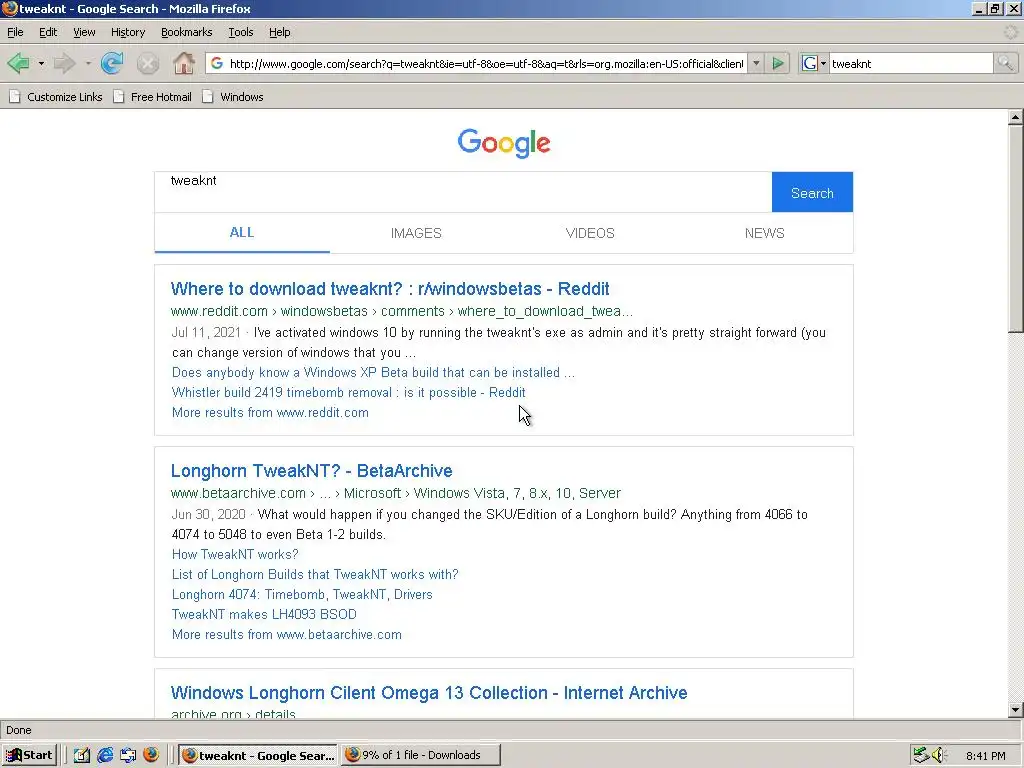The height and width of the screenshot is (768, 1024).
Task: Open 'Whistler build 2419 timebomb removal' link
Action: click(348, 392)
